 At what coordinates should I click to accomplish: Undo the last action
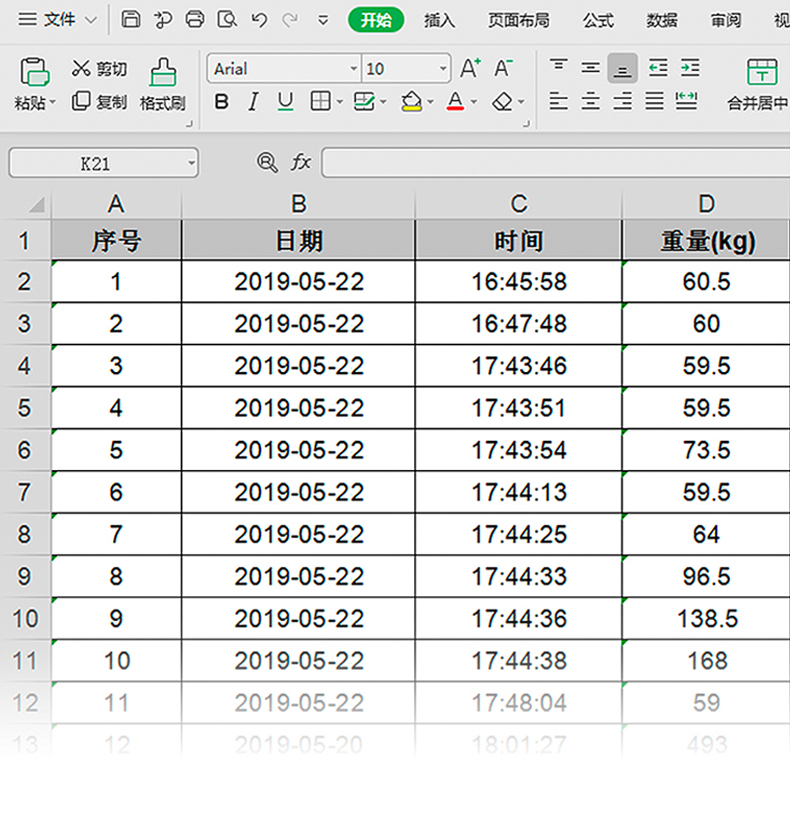click(x=258, y=20)
